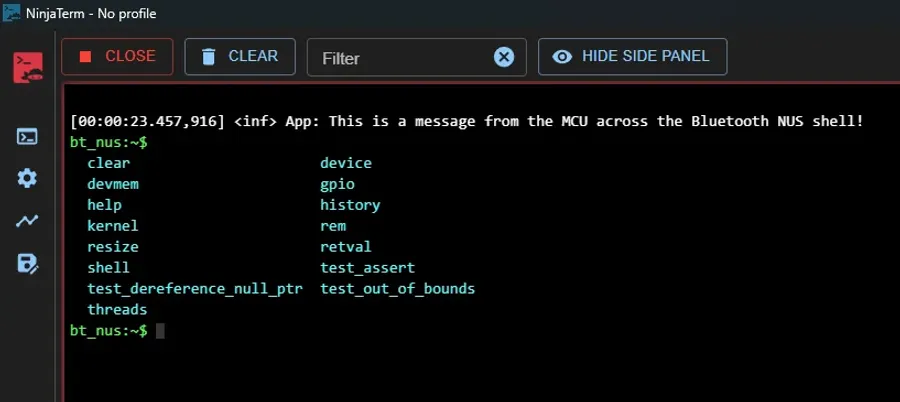
Task: Open the terminal view from sidebar
Action: [x=27, y=136]
